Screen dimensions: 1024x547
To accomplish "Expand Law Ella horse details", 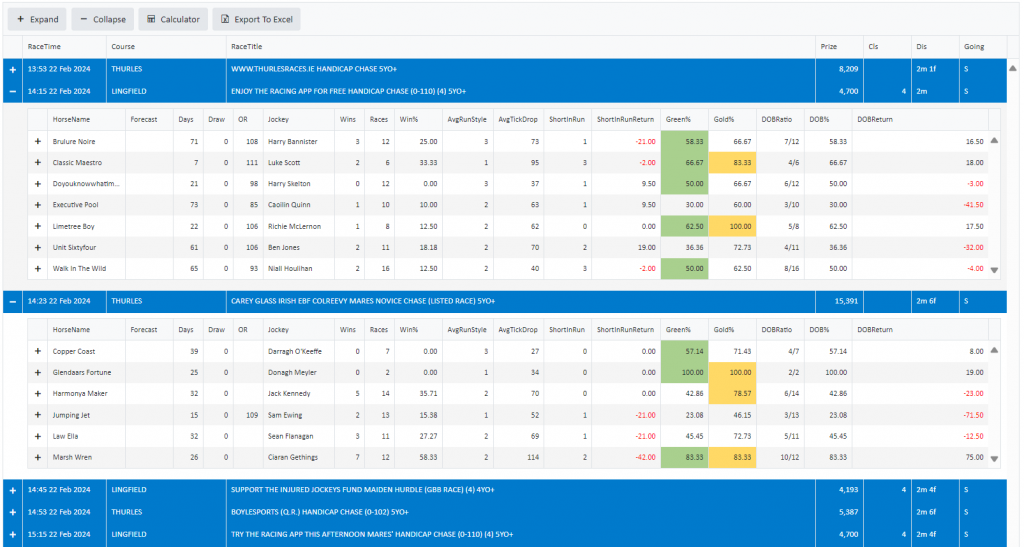I will [38, 436].
